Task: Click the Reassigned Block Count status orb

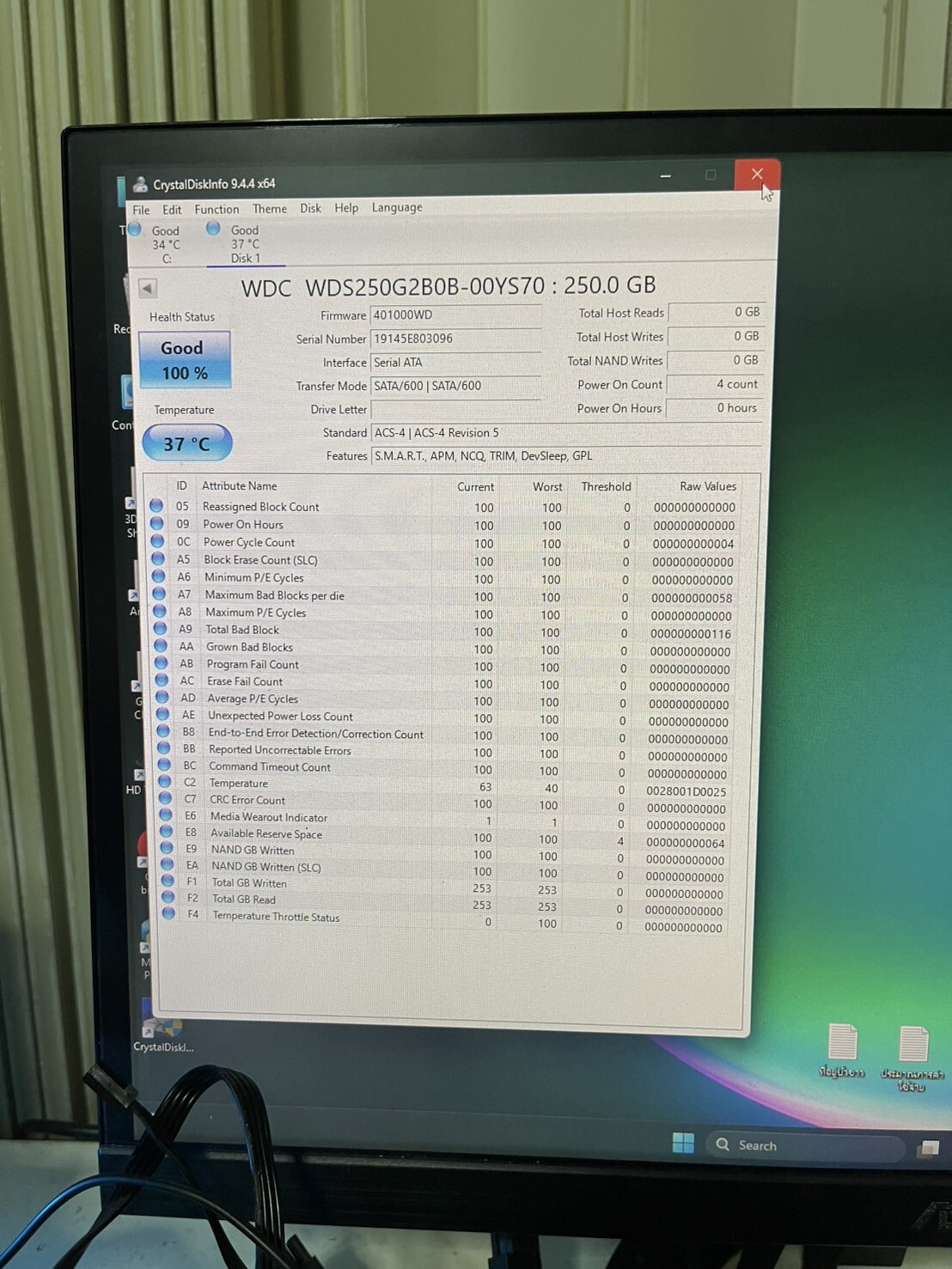Action: (x=156, y=506)
